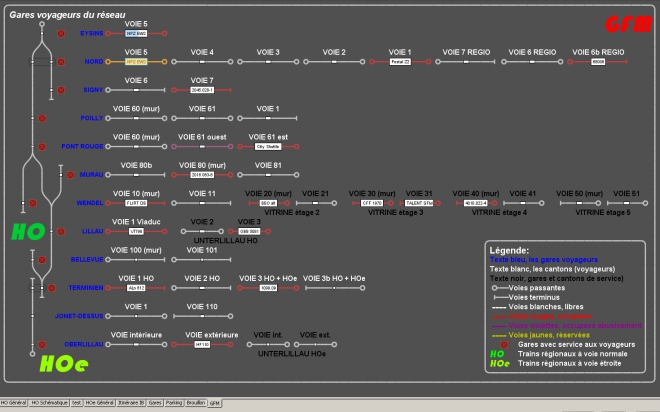Select the CFF 1970 train on VOIE 30 (mur)

[372, 203]
